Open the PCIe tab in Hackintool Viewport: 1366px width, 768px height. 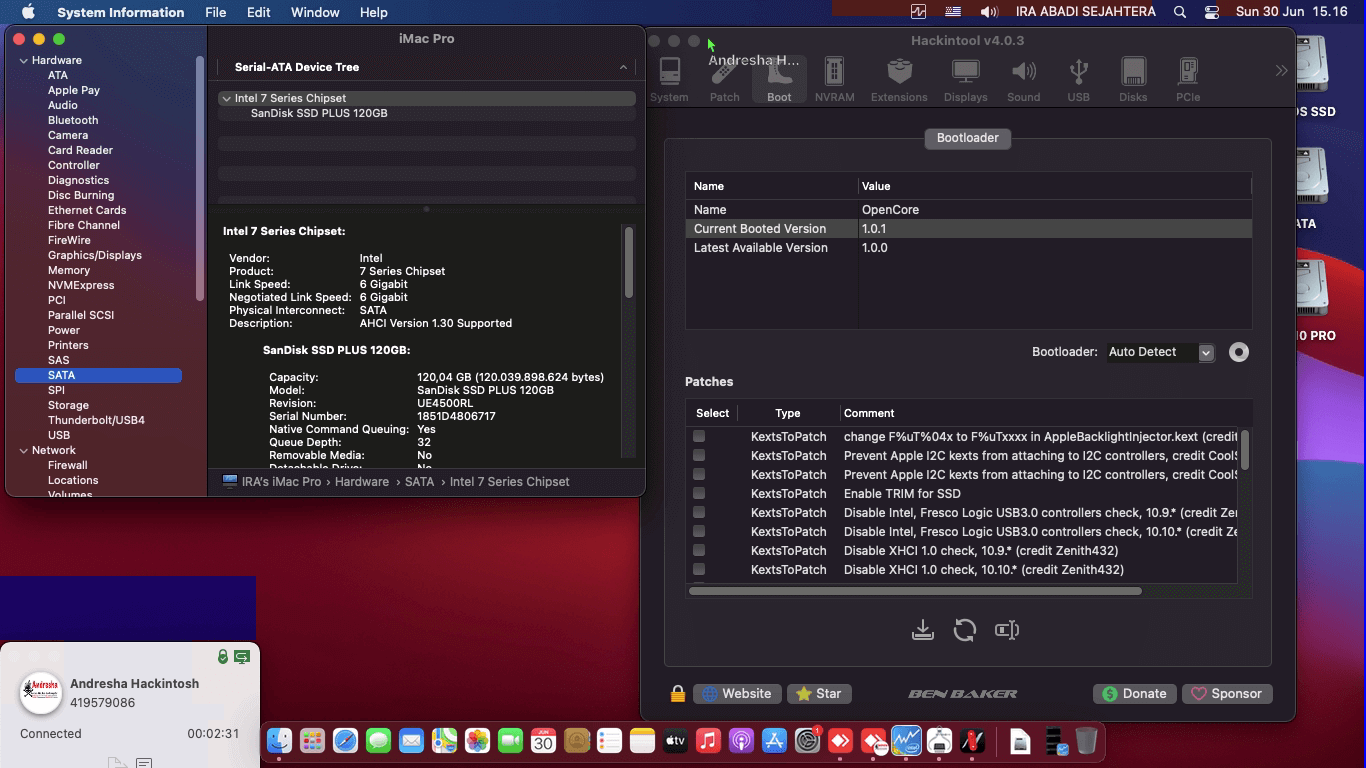(x=1188, y=80)
